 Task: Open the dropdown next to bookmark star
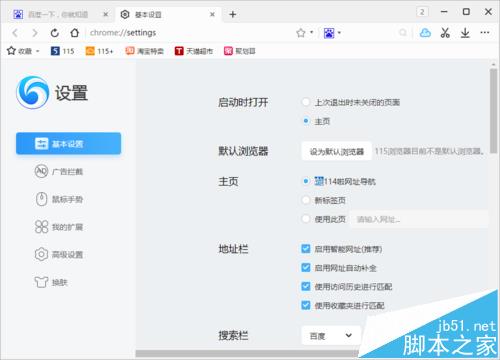click(x=311, y=32)
